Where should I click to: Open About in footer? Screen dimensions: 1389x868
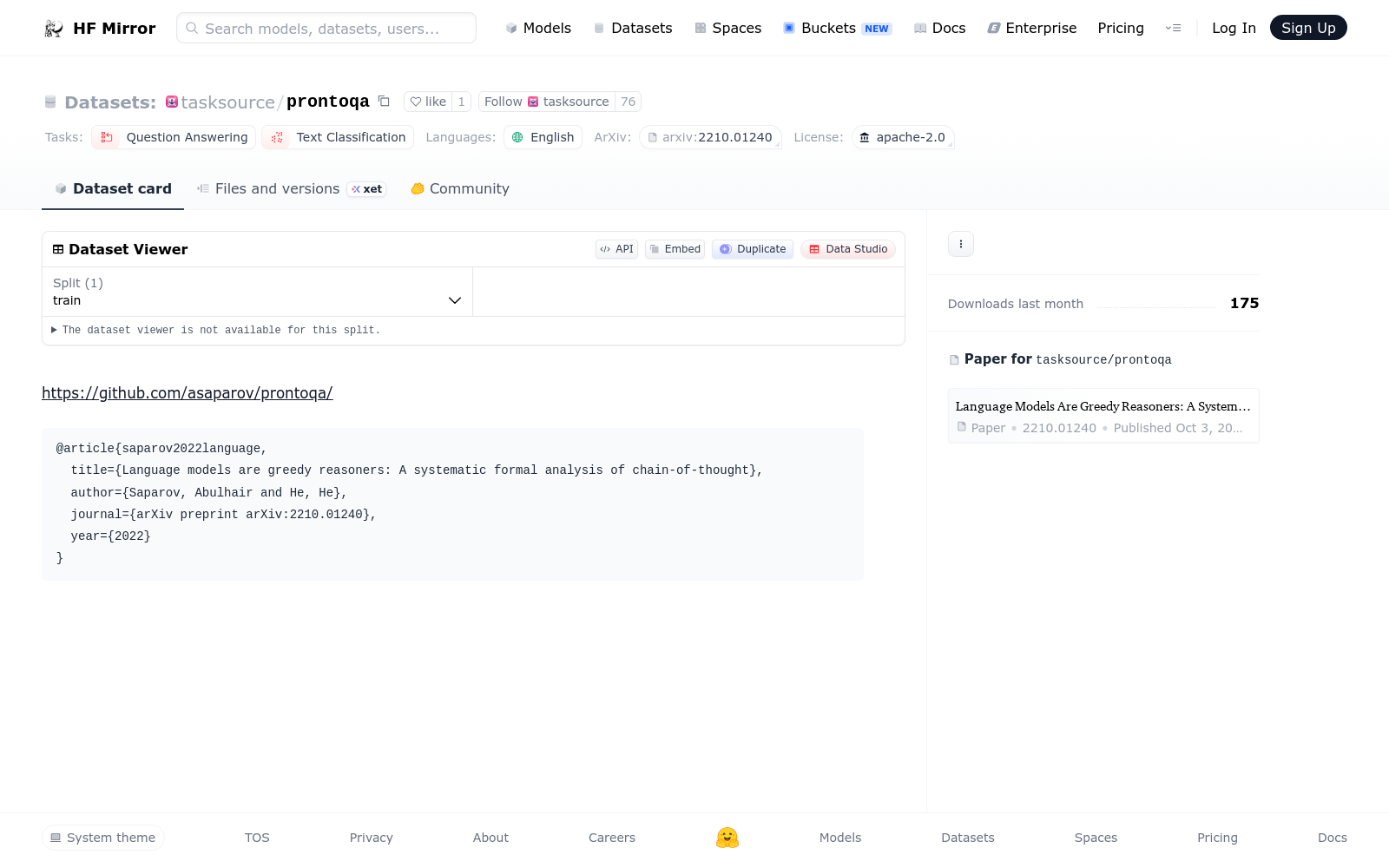490,838
